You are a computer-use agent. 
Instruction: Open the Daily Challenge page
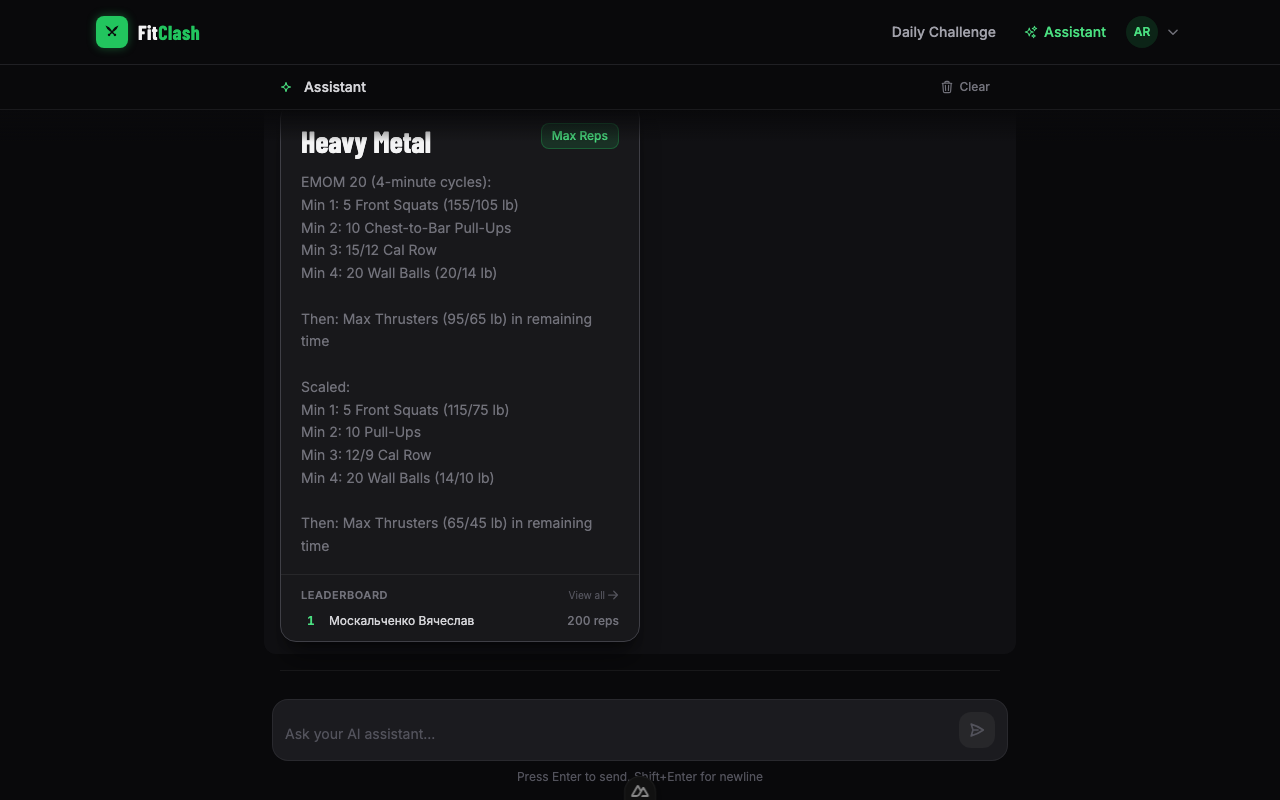click(x=943, y=32)
